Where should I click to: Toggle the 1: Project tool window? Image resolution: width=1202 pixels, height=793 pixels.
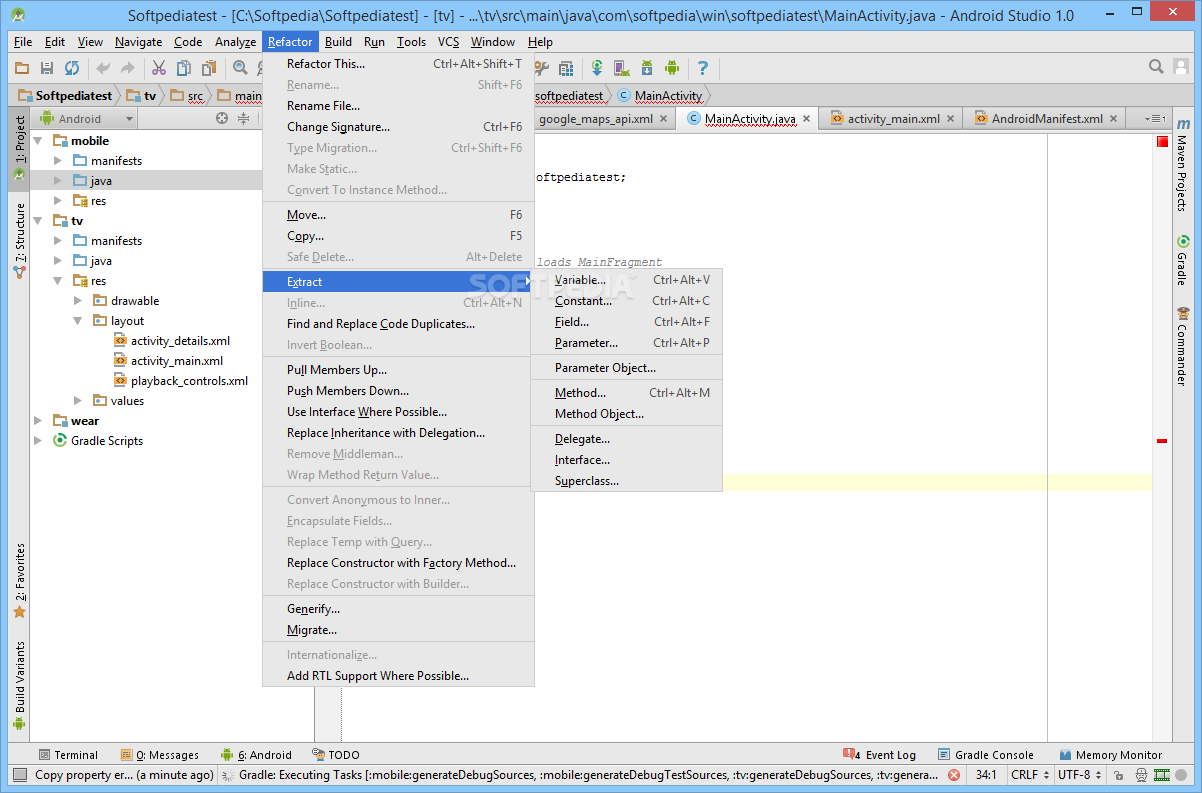[19, 147]
